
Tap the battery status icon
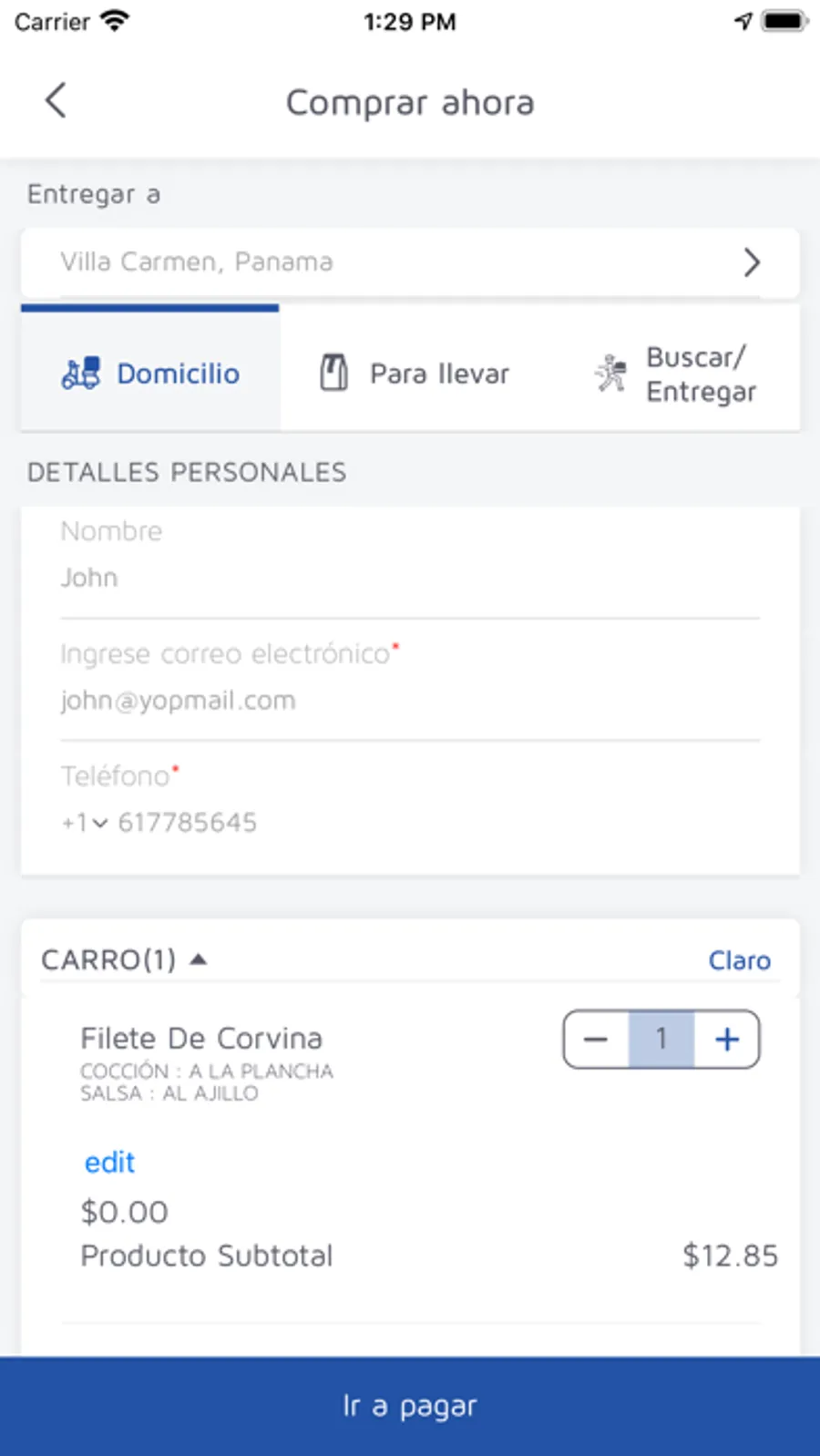click(784, 21)
